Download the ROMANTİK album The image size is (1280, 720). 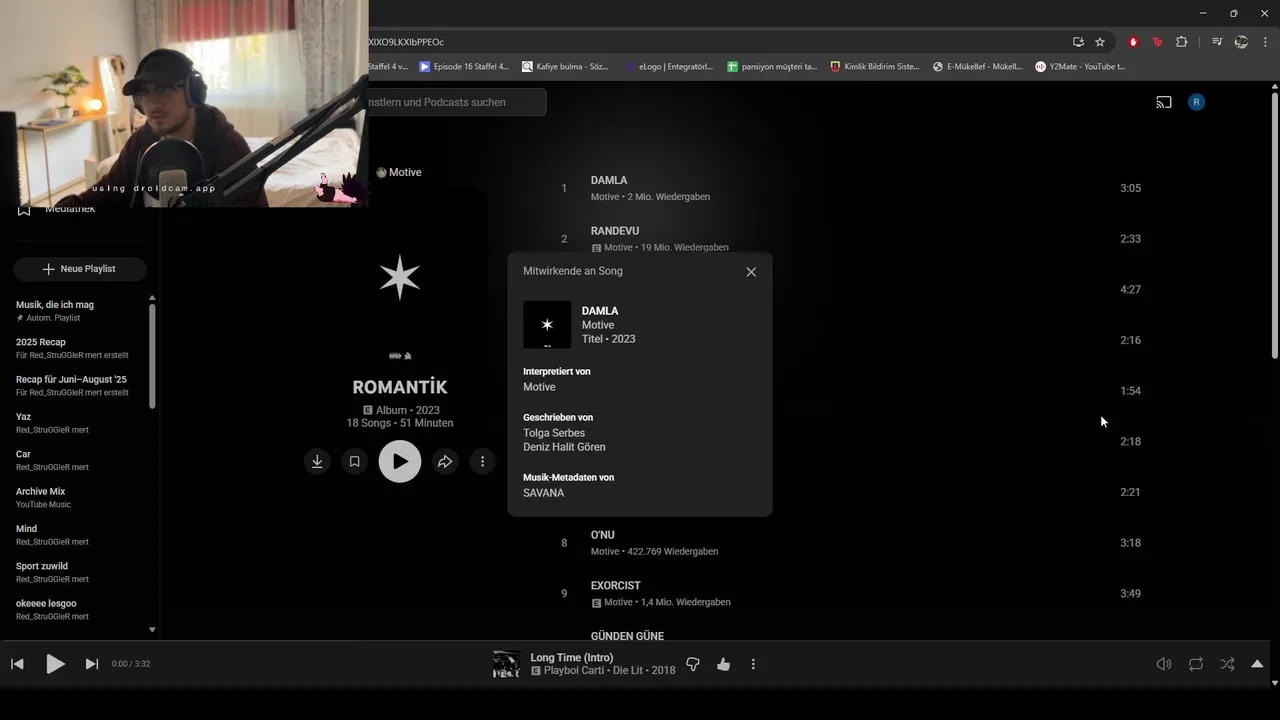click(x=317, y=461)
